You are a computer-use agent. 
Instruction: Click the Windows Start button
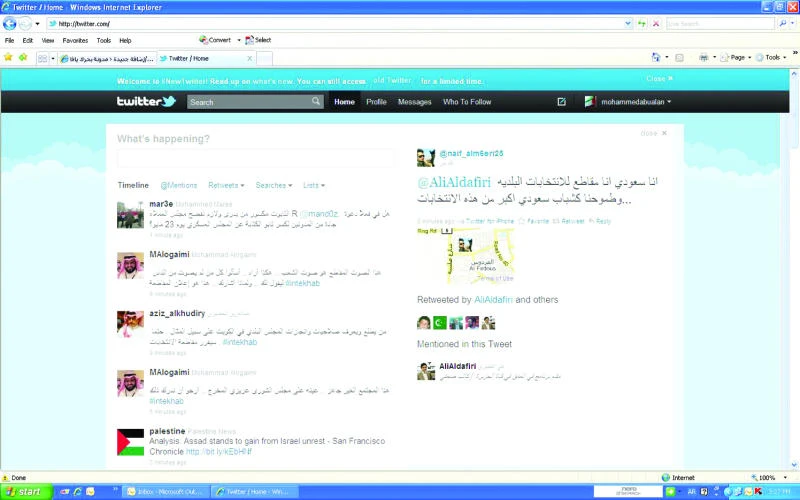pos(27,492)
